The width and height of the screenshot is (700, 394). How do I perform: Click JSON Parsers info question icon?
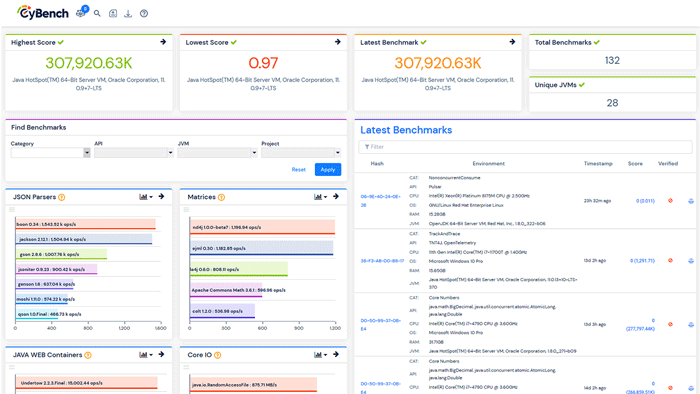pos(62,197)
